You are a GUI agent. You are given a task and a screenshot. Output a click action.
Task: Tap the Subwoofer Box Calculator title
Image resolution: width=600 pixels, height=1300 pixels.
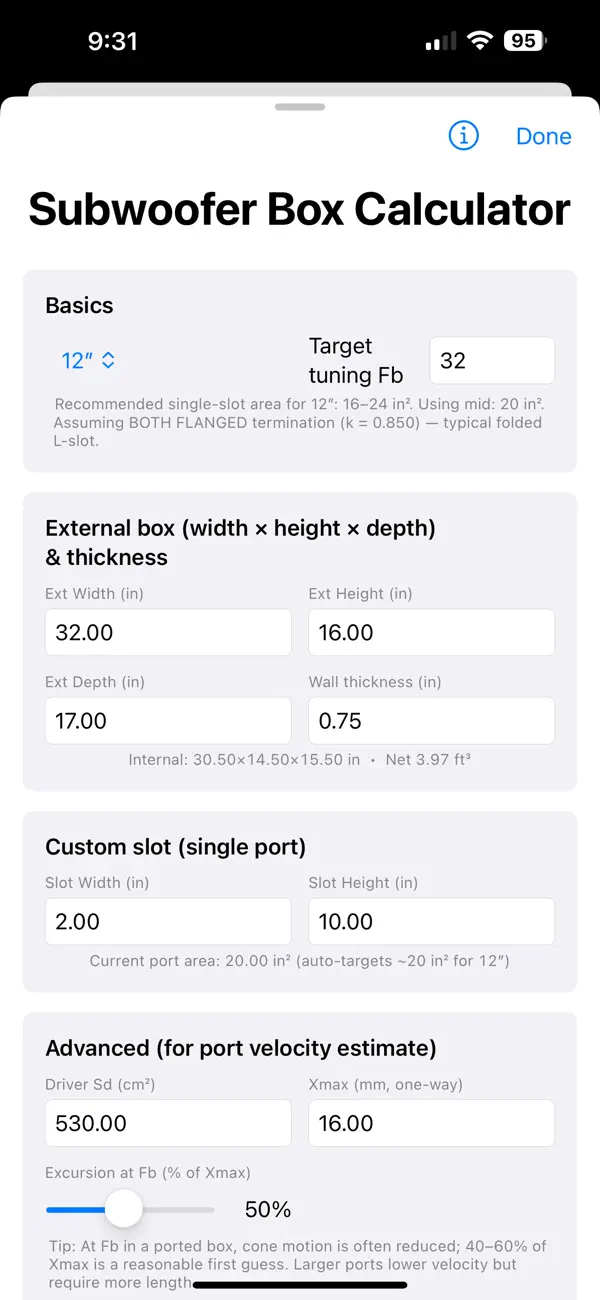pos(300,209)
